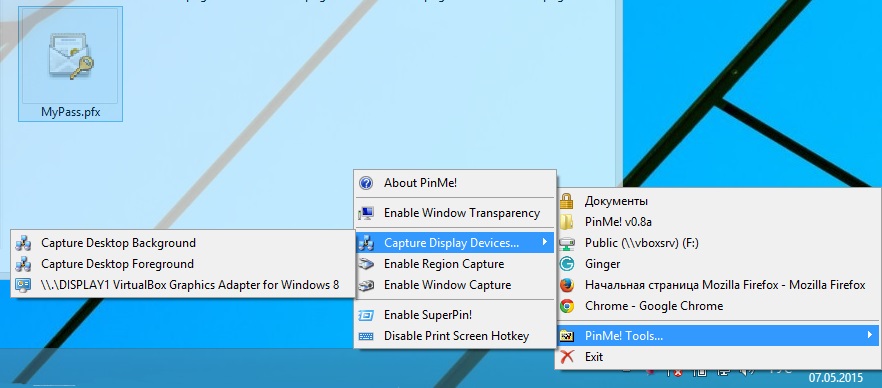Exit PinMe! from the tray menu
Viewport: 882px width, 388px height.
tap(718, 357)
